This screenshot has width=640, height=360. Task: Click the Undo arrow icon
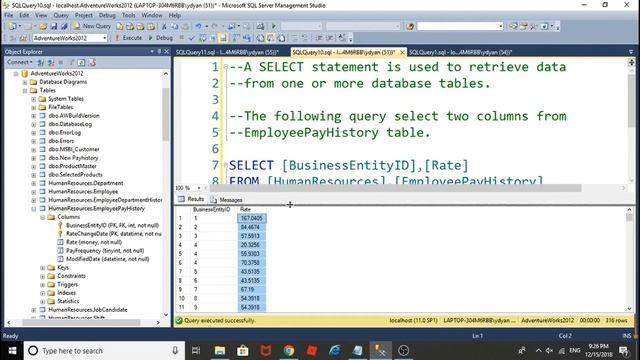click(x=198, y=26)
